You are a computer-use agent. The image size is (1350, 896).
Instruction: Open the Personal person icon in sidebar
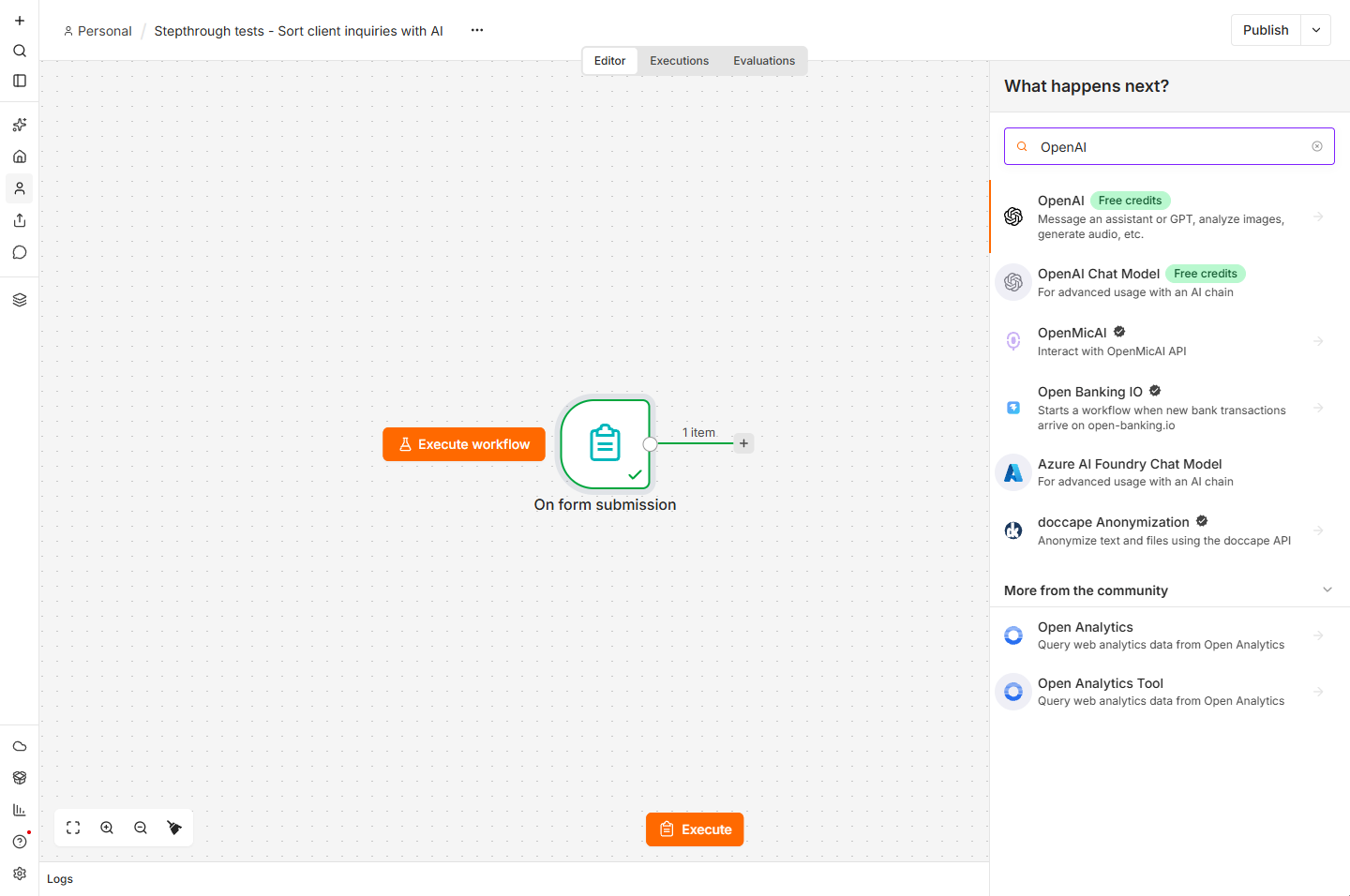pyautogui.click(x=20, y=188)
